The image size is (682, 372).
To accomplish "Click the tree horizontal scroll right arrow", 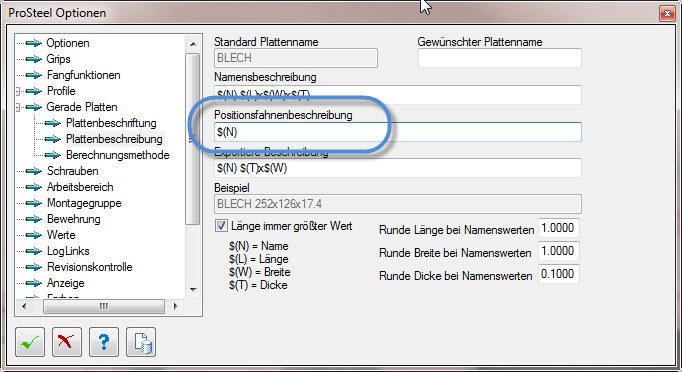I will click(175, 306).
